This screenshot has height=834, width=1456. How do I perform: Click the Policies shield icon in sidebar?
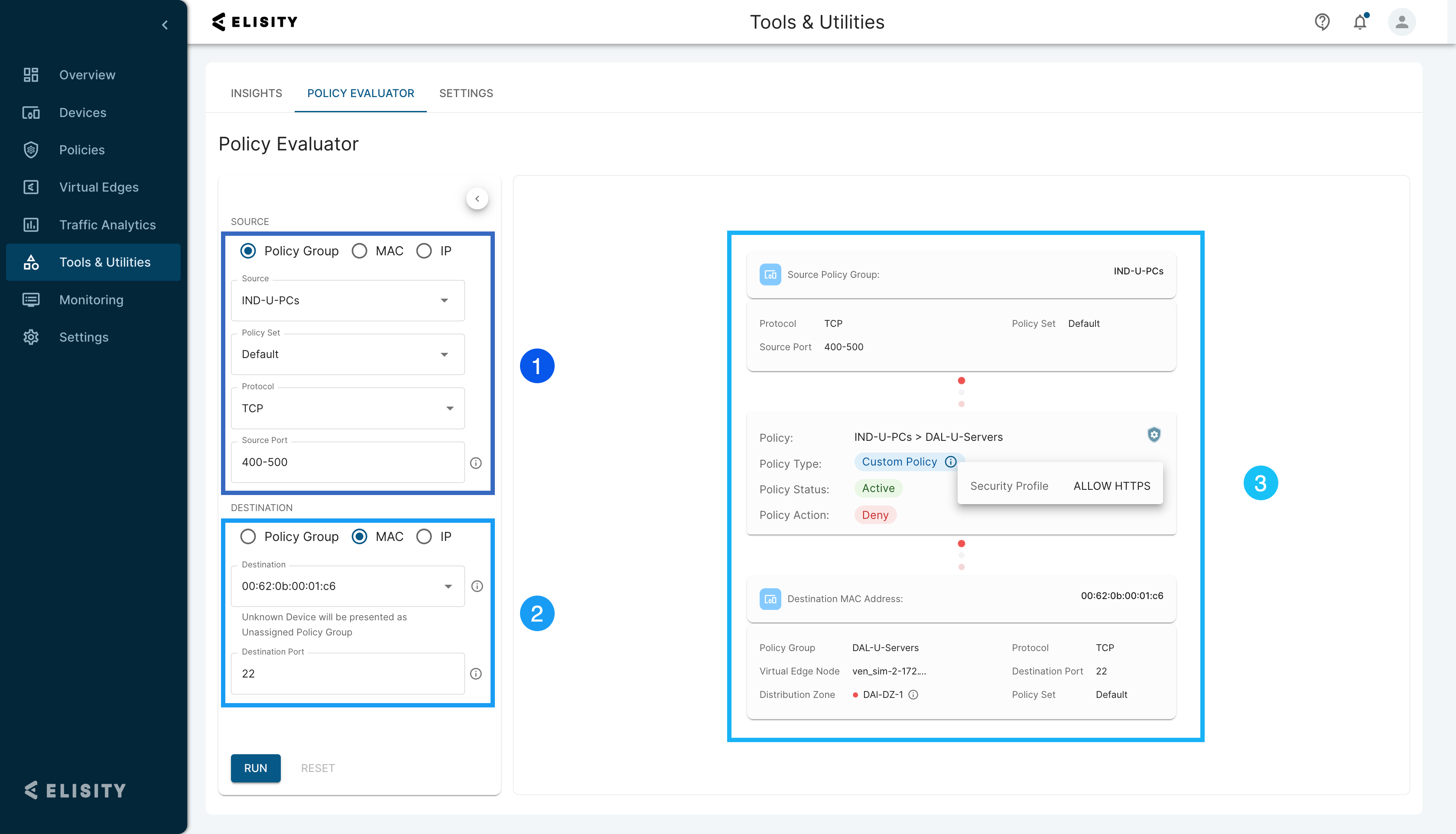click(x=31, y=150)
